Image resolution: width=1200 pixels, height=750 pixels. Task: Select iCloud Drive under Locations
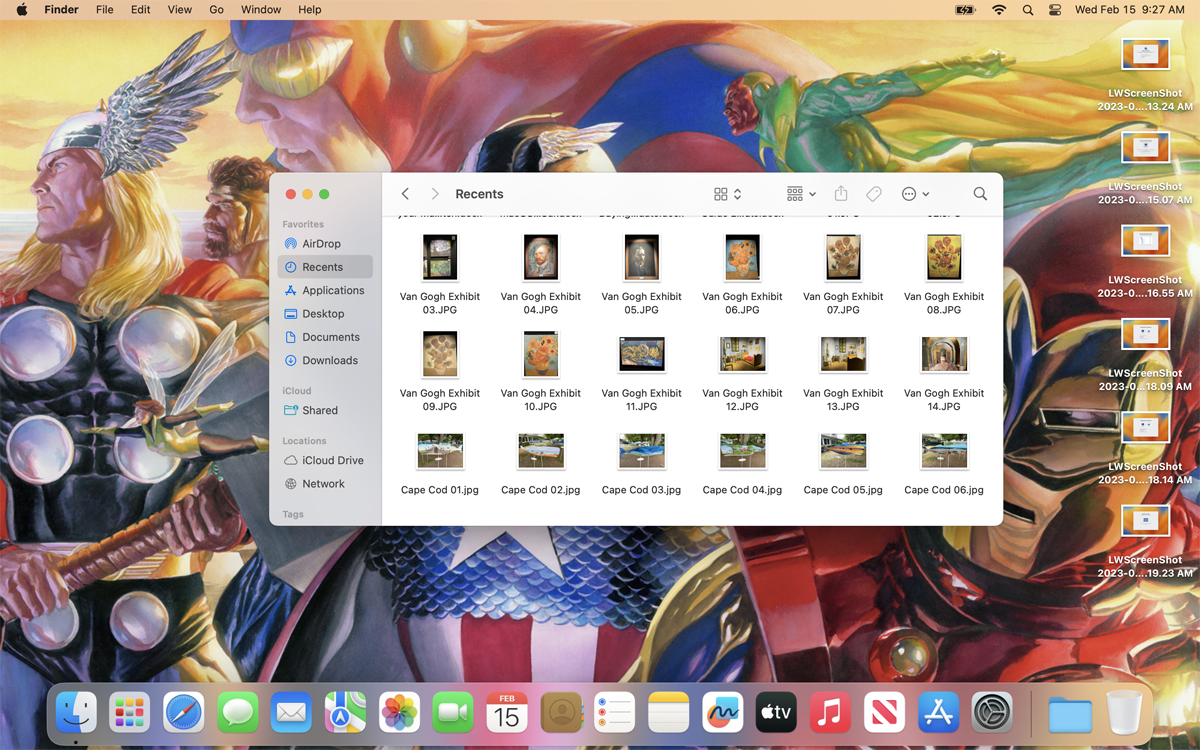click(331, 460)
